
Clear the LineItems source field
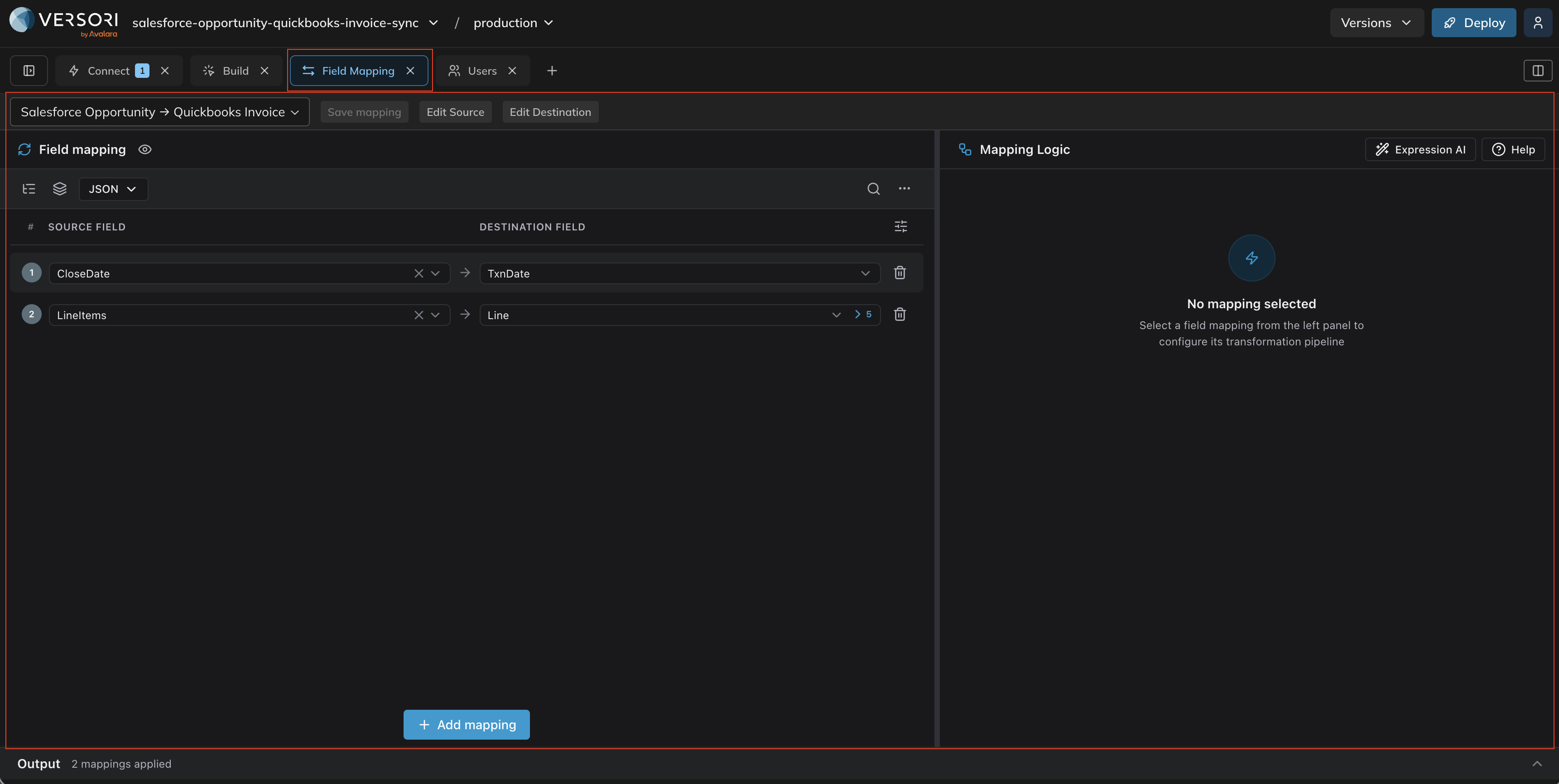point(419,315)
